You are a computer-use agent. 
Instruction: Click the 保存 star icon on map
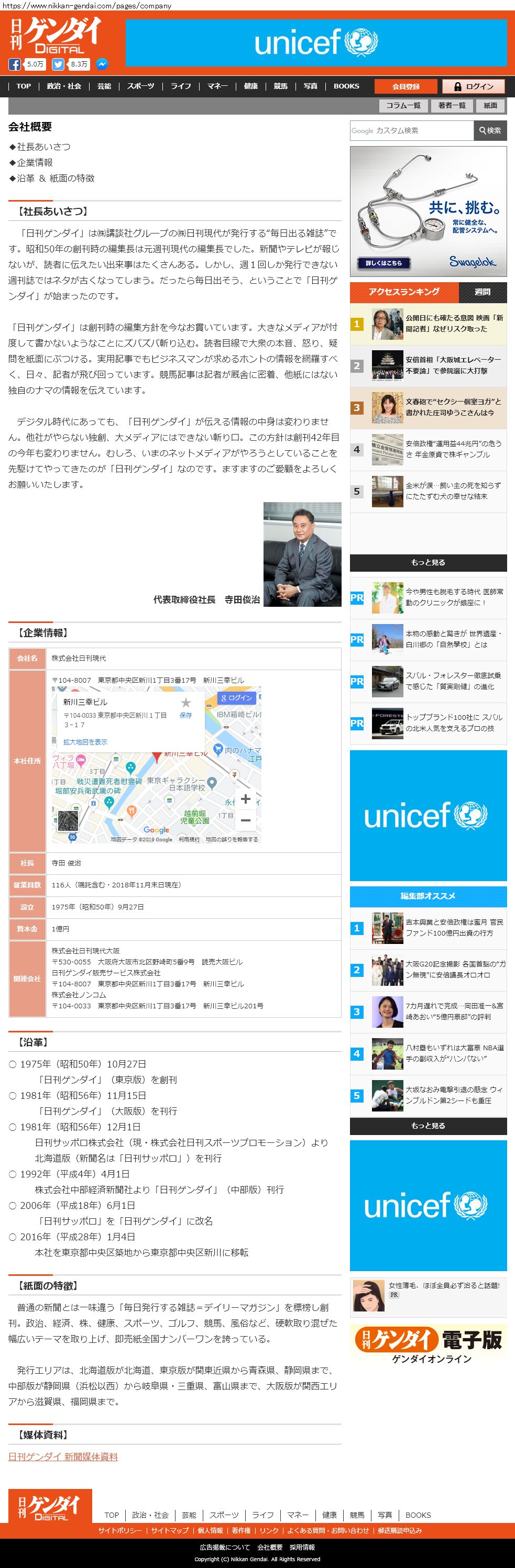click(x=186, y=708)
